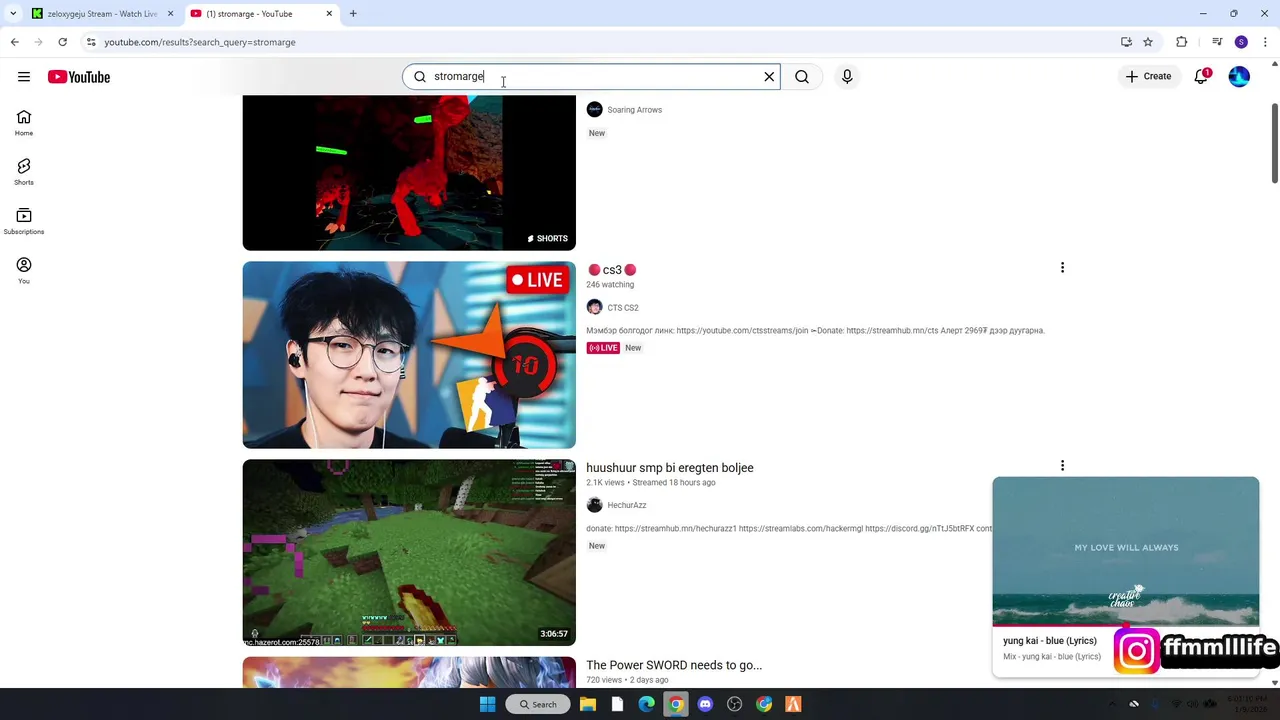Open the YouTube notifications bell
Viewport: 1280px width, 720px height.
click(1201, 77)
